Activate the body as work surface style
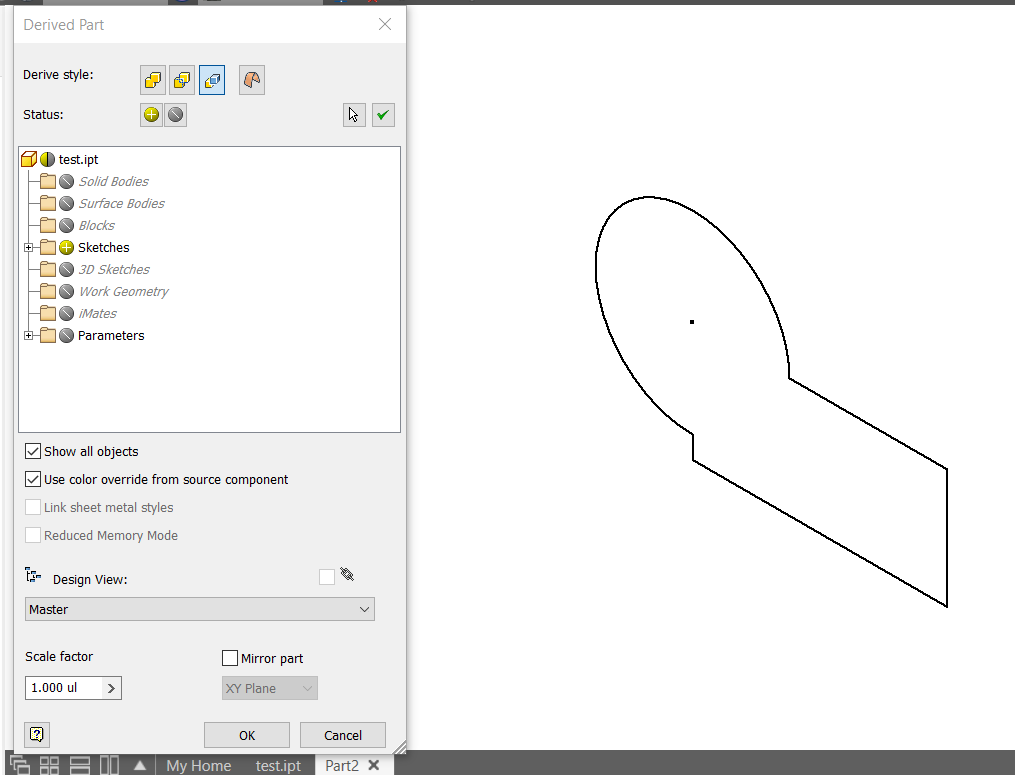This screenshot has width=1015, height=775. click(212, 80)
